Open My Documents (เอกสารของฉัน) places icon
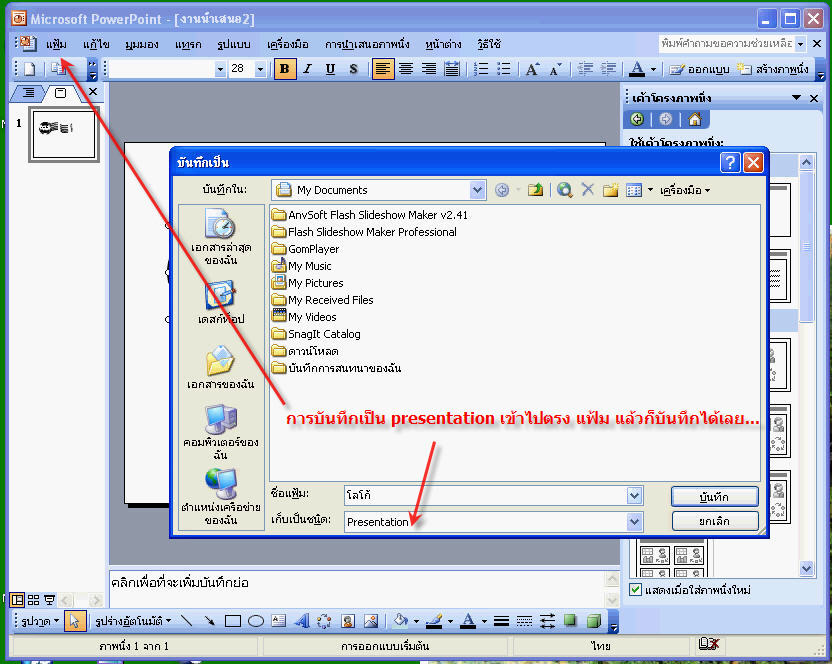Viewport: 832px width, 664px height. pos(221,367)
